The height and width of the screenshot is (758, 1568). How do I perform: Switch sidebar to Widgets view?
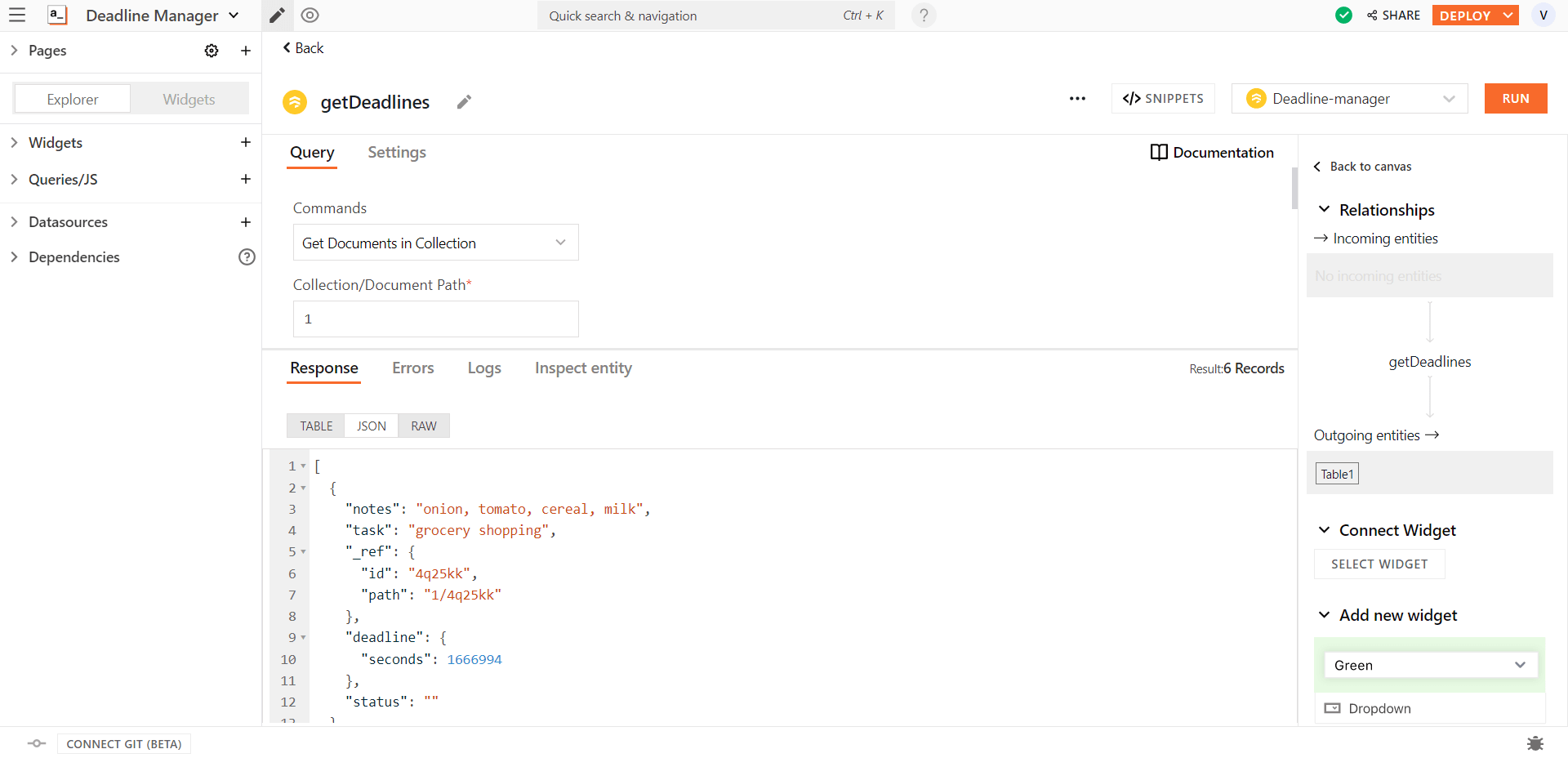click(189, 100)
